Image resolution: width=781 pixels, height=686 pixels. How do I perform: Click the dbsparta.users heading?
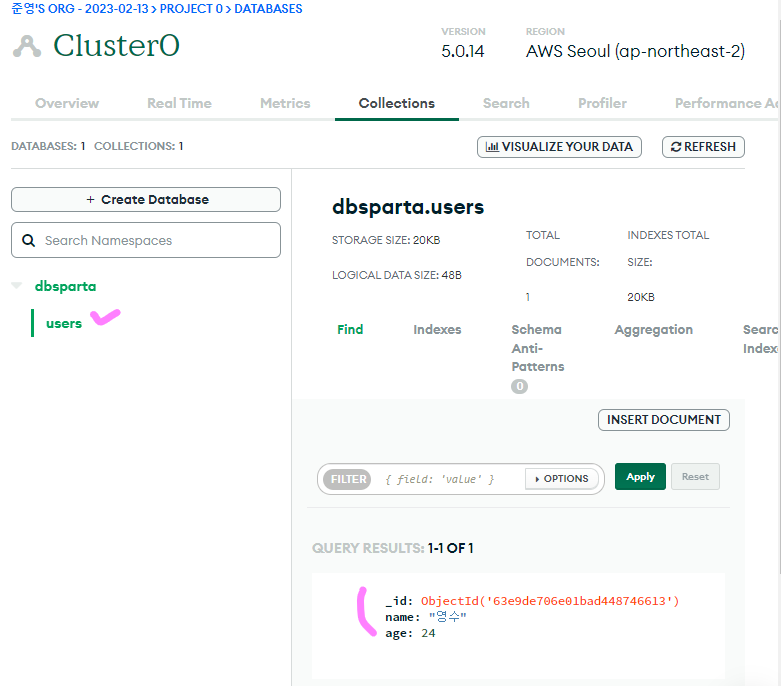coord(408,207)
